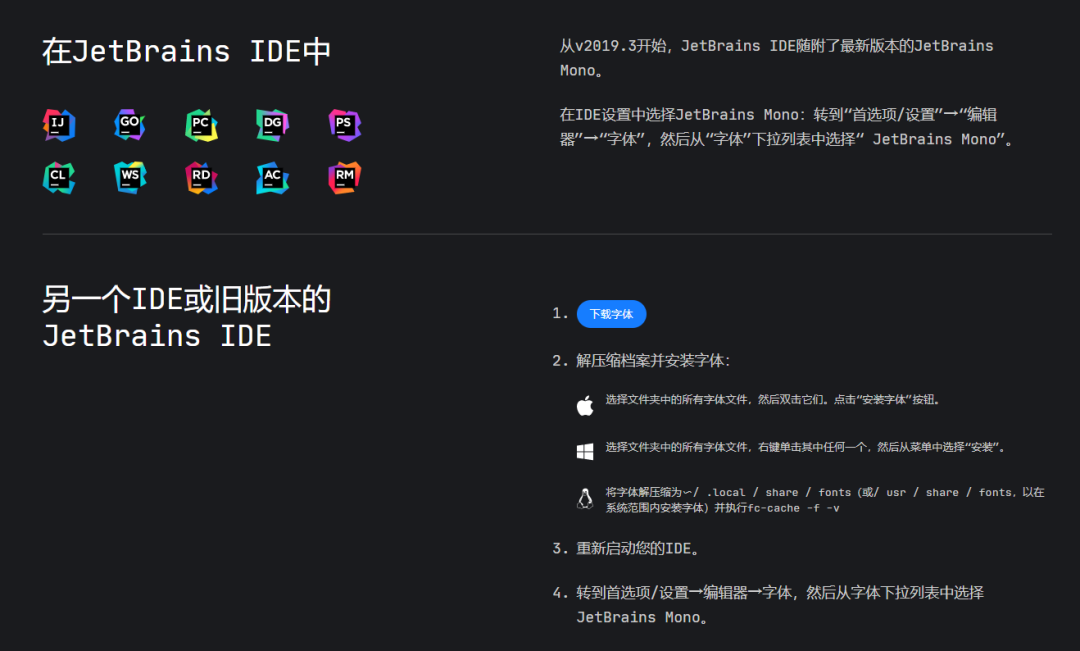Click the Linux penguin icon
Image resolution: width=1080 pixels, height=651 pixels.
click(585, 498)
